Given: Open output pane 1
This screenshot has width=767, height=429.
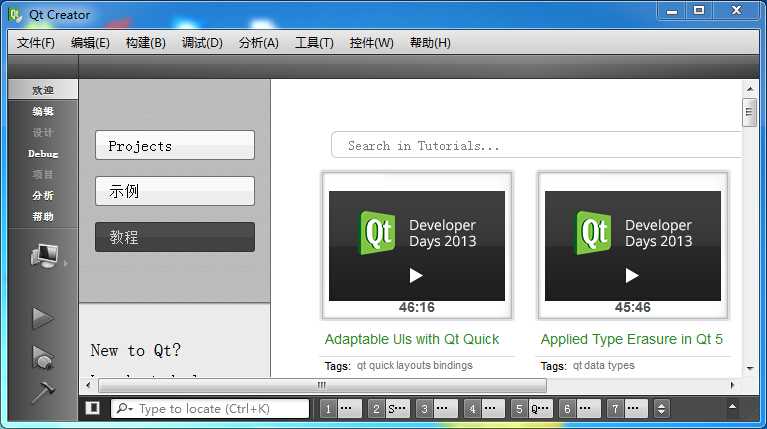Looking at the screenshot, I should coord(340,408).
